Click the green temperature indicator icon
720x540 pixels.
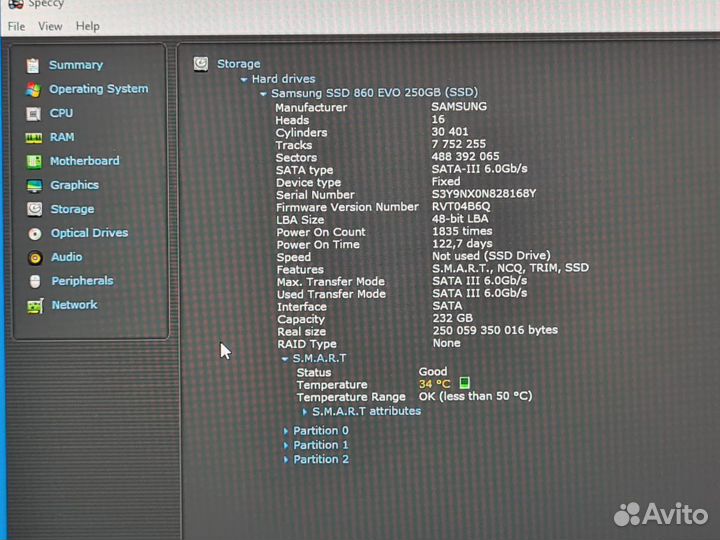(x=464, y=382)
